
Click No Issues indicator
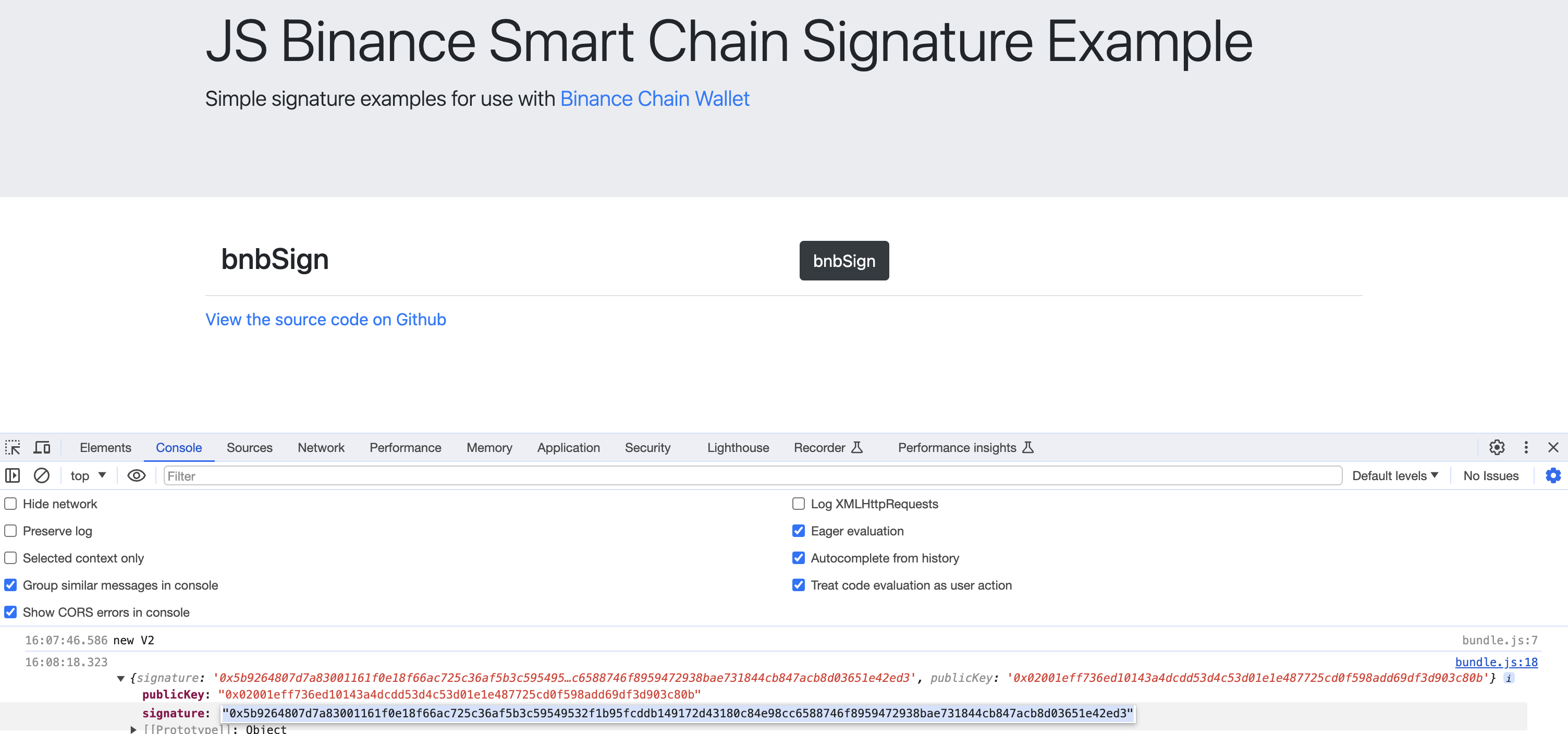click(1491, 475)
